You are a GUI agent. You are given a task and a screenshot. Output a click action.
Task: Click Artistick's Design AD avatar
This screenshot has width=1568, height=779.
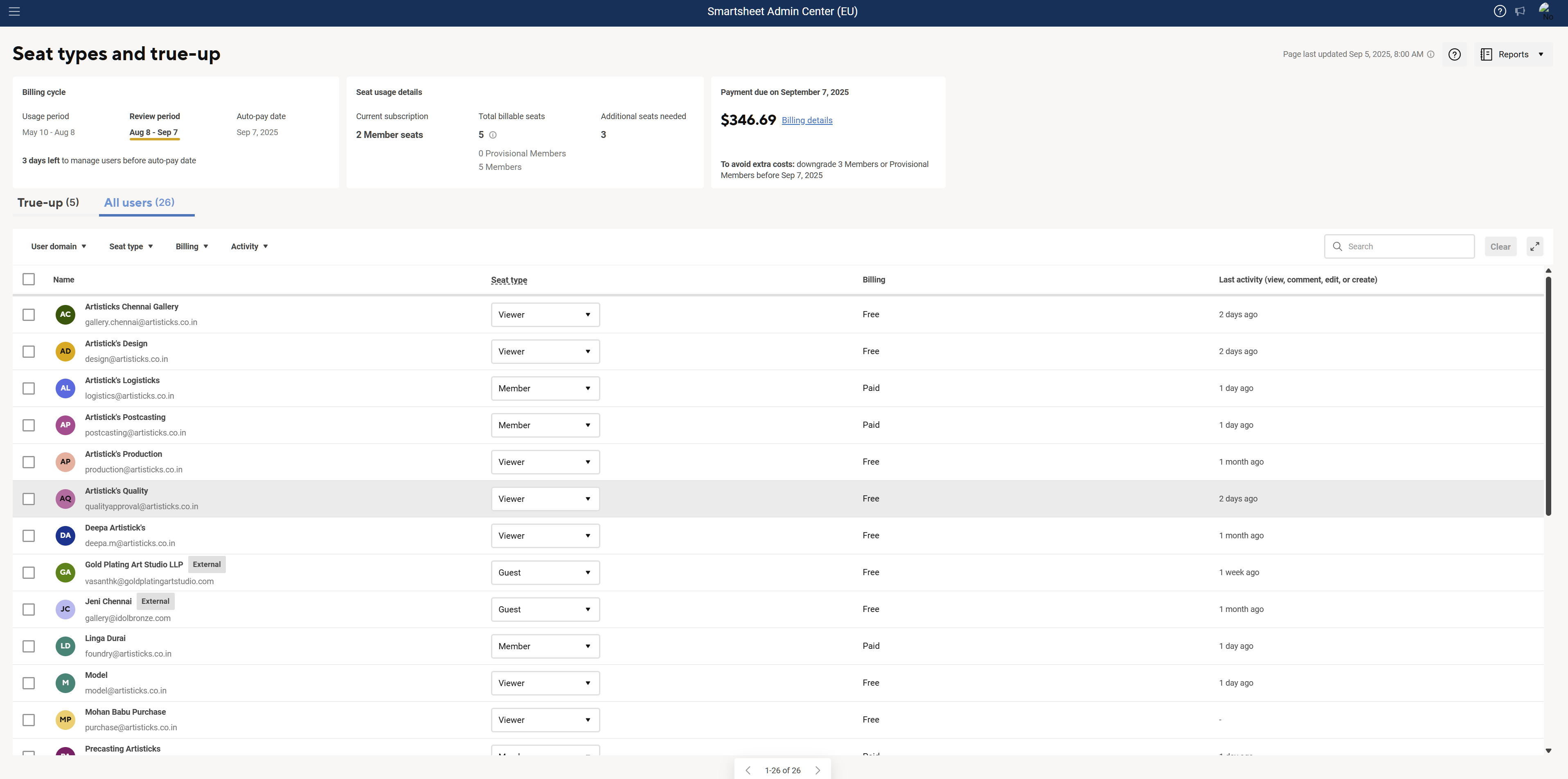tap(65, 352)
